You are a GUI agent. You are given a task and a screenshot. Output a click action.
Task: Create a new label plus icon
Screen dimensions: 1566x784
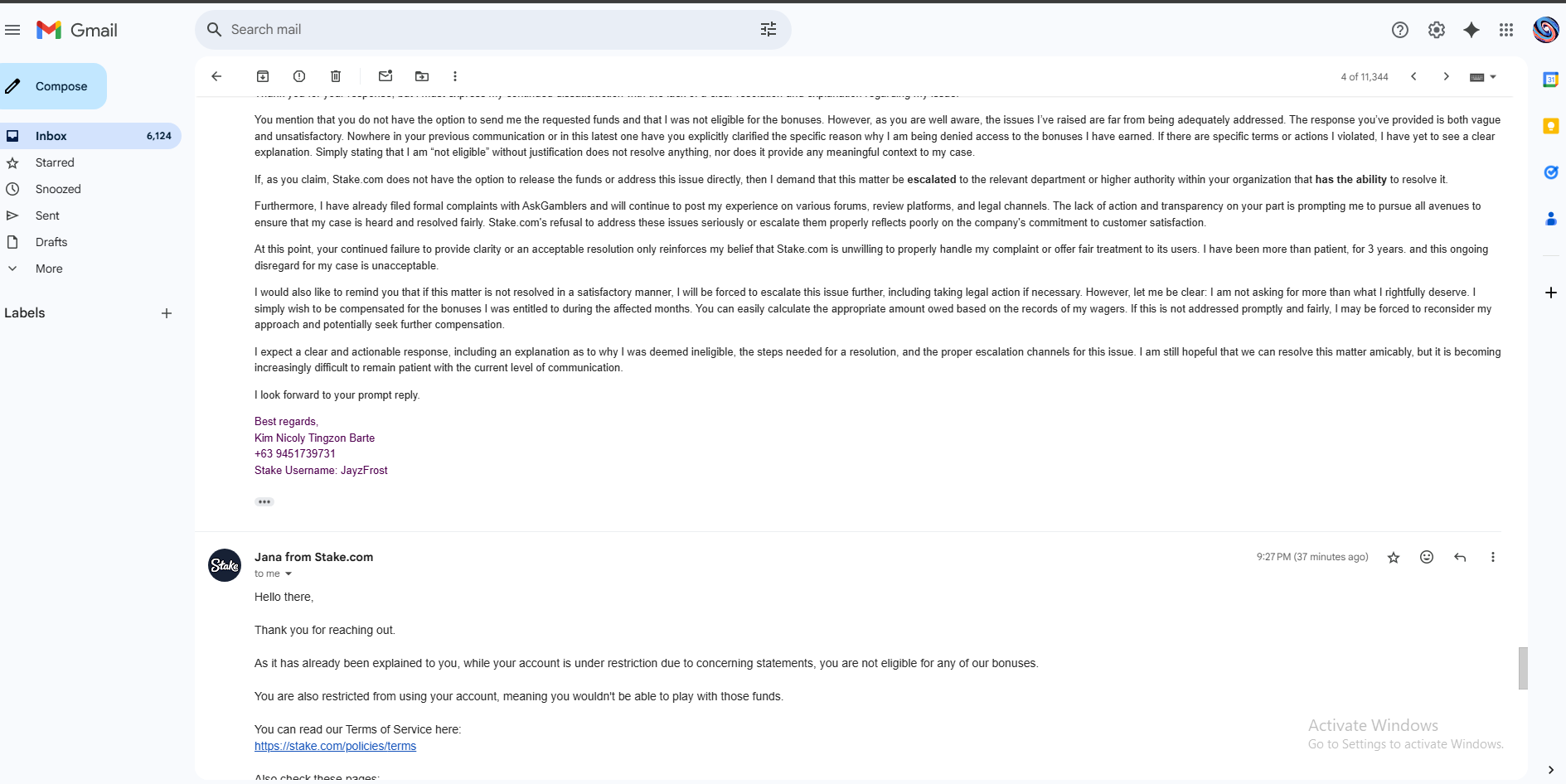(167, 313)
